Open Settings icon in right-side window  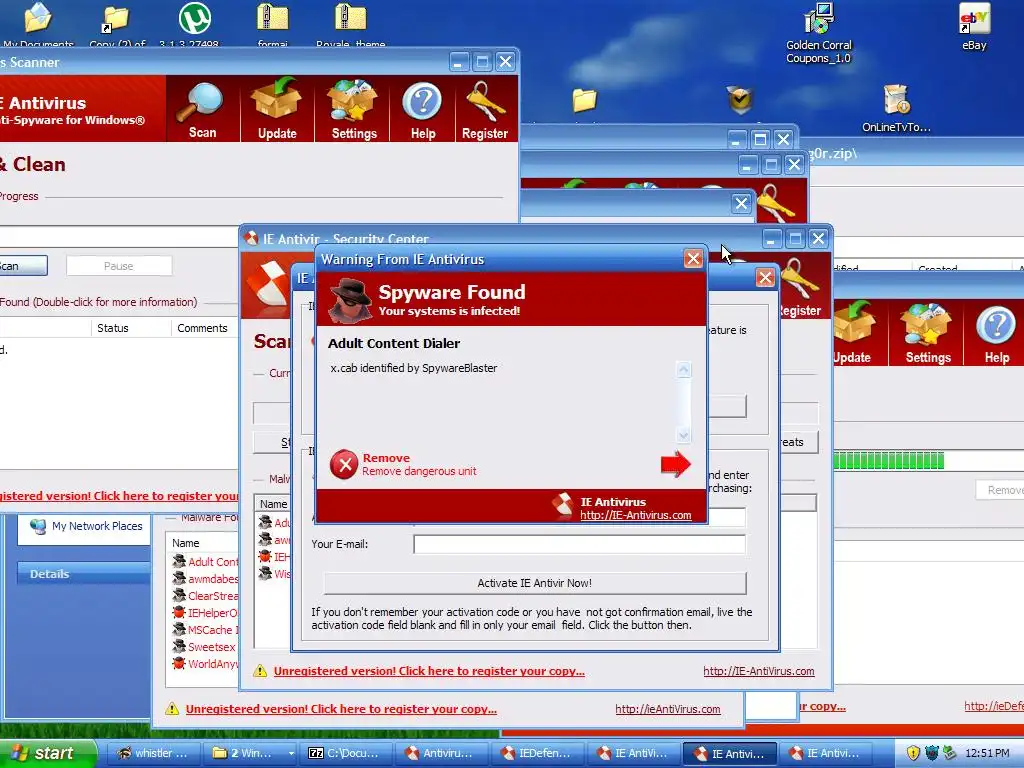click(927, 333)
